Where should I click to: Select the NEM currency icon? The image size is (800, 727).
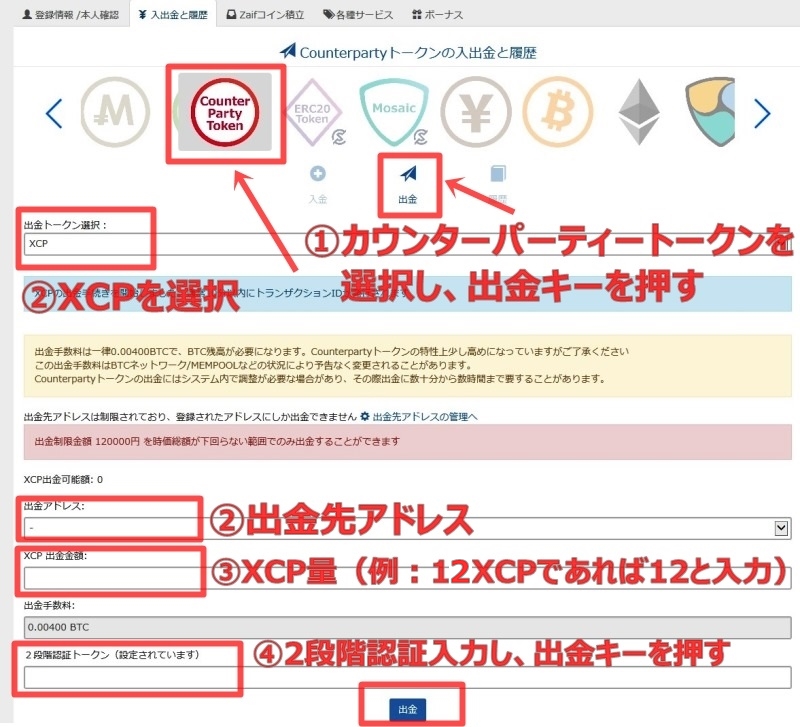click(710, 112)
